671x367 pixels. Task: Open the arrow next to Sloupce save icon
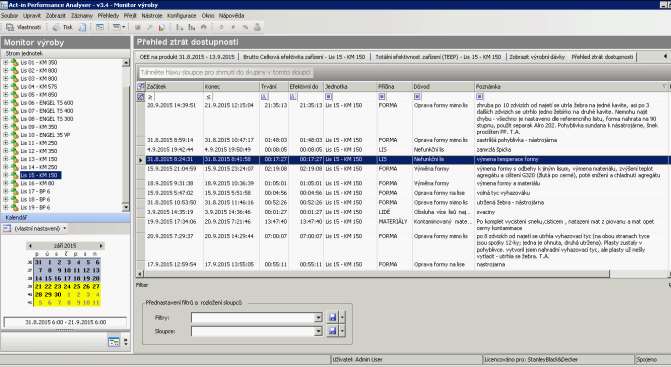(342, 331)
